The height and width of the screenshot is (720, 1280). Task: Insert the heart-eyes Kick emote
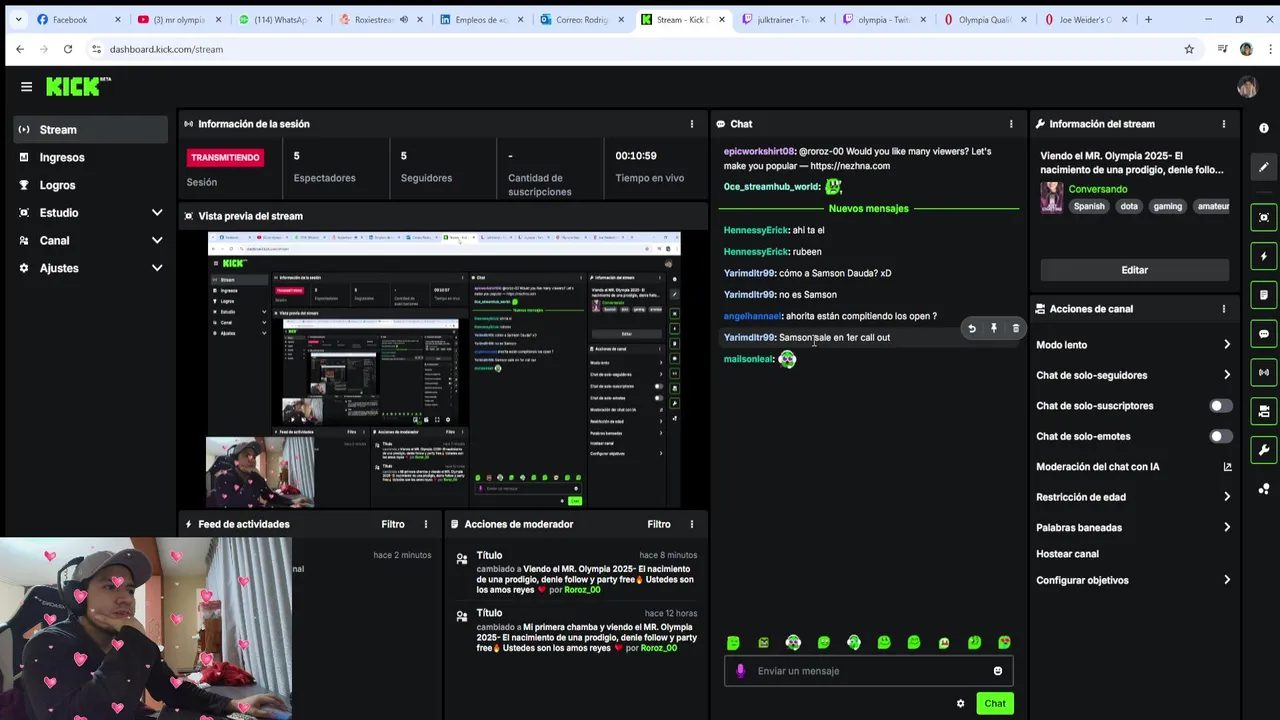point(1004,643)
